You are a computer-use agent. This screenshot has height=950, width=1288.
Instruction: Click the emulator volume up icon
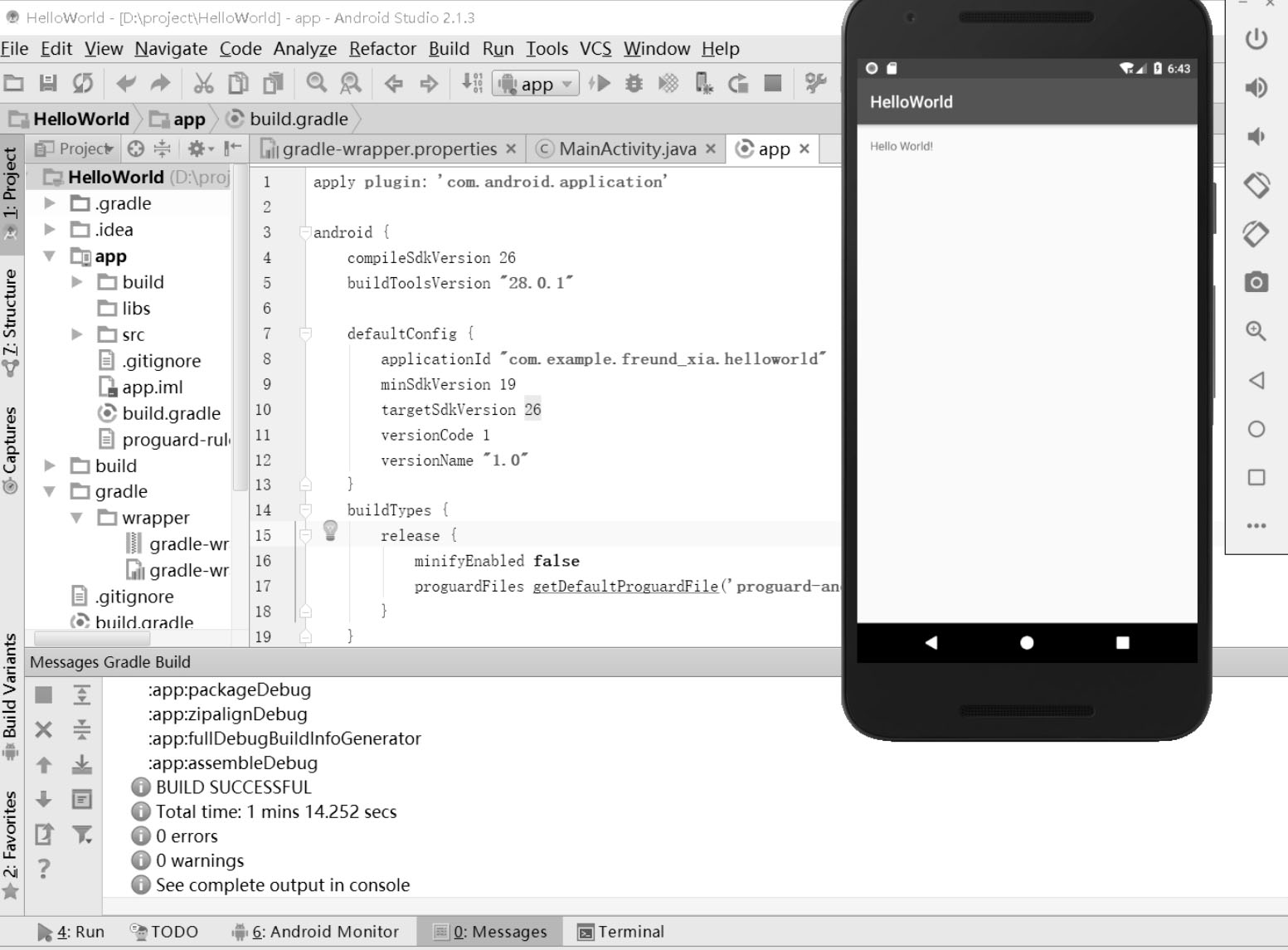(1256, 87)
